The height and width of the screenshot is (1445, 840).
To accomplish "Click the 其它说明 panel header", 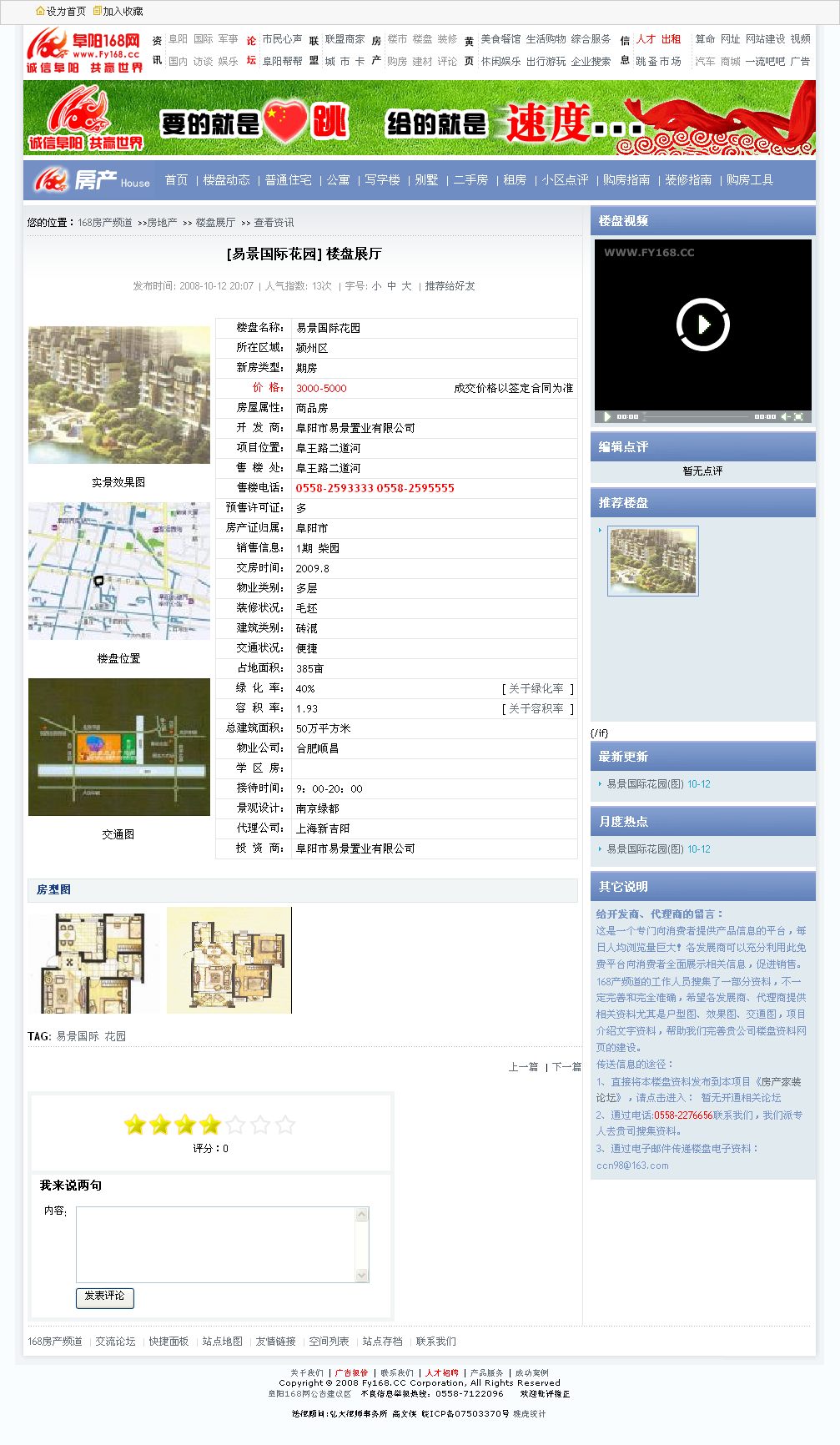I will (703, 887).
